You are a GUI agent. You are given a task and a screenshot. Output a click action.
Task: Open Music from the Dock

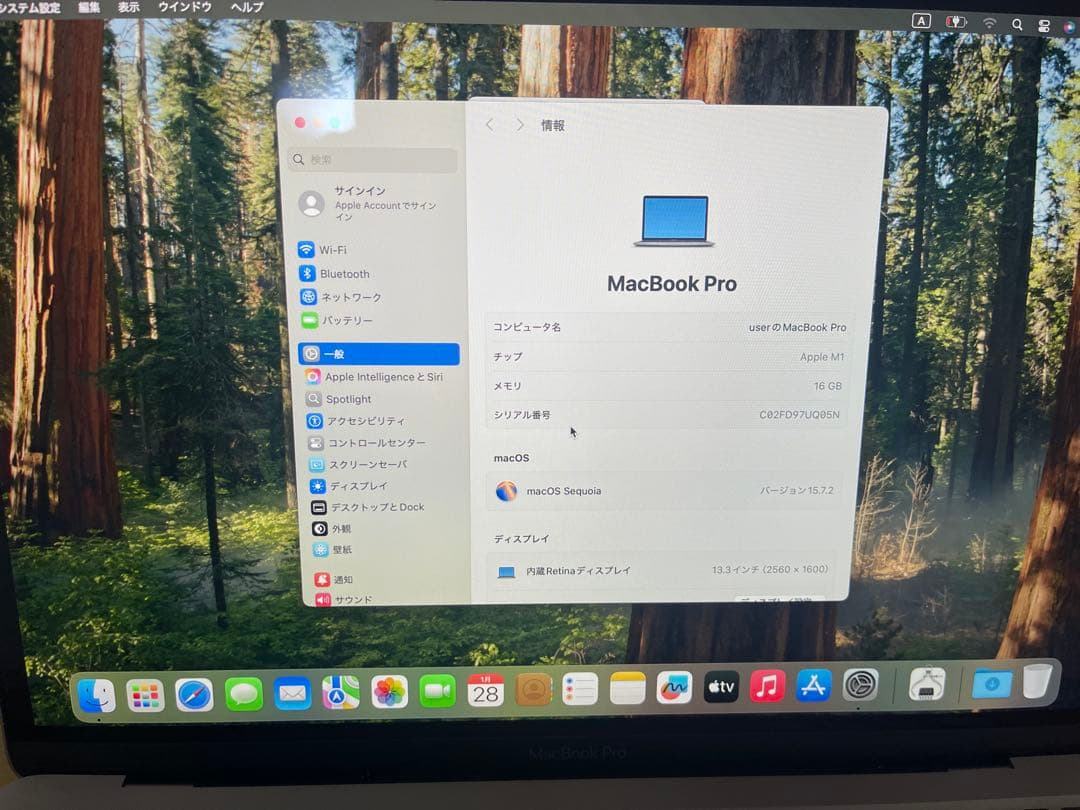coord(767,687)
